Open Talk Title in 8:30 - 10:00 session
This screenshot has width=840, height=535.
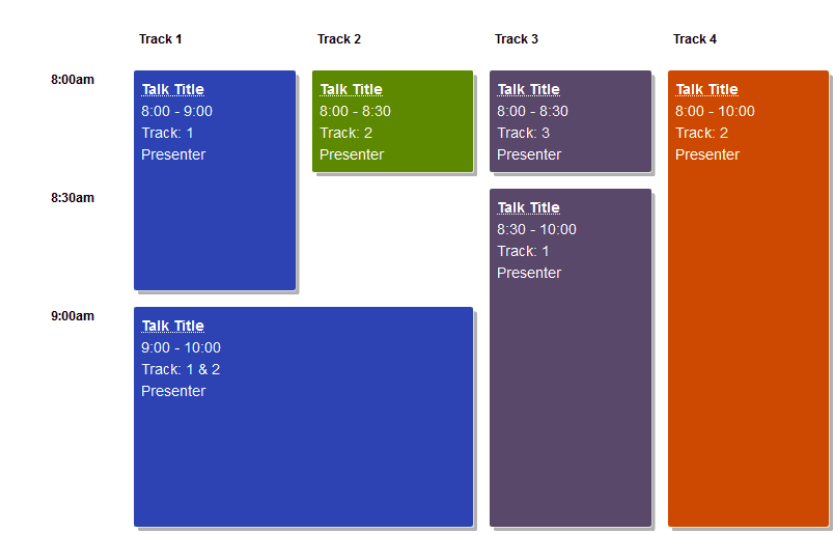tap(528, 208)
